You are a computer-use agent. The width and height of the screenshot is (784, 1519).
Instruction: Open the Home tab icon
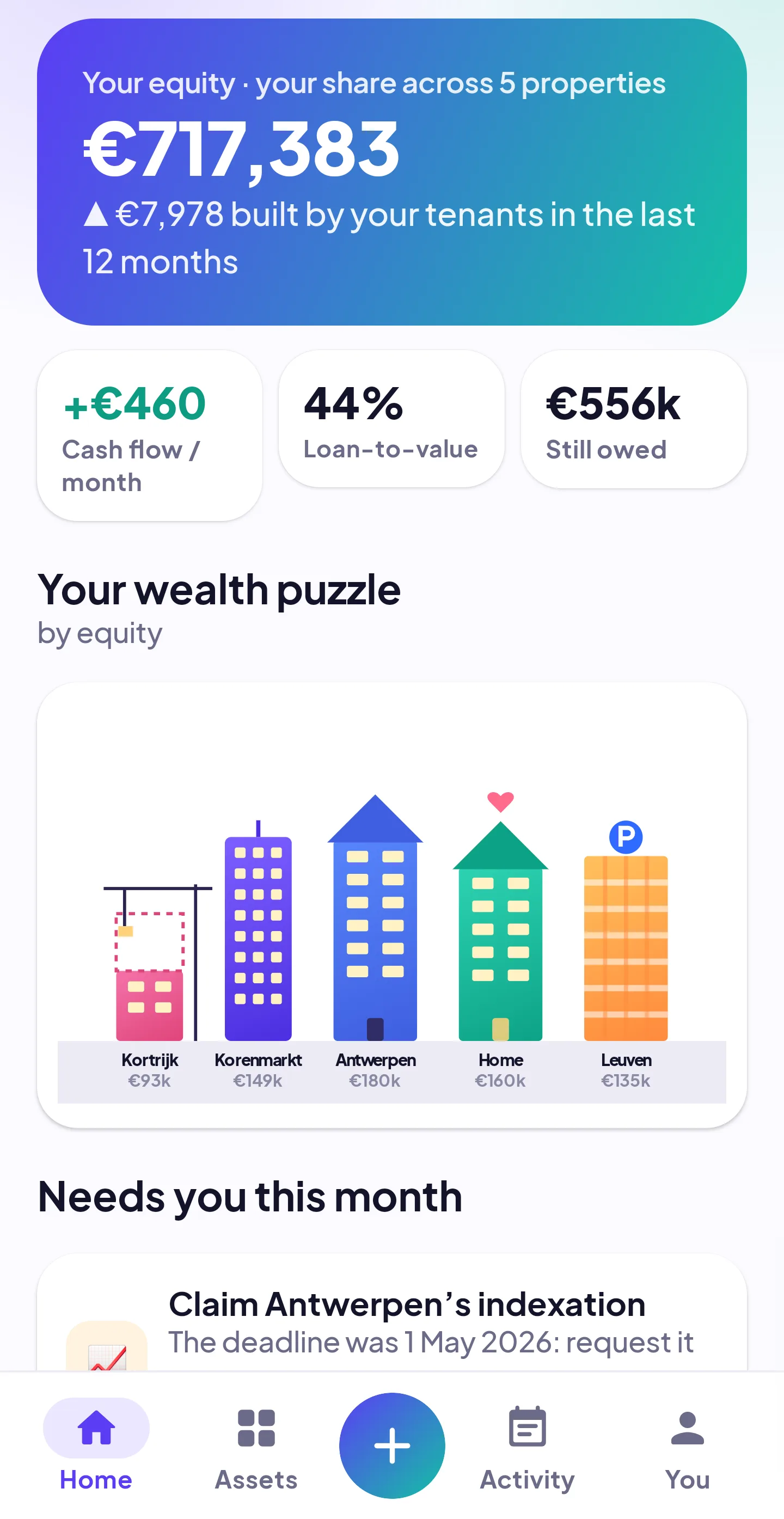[x=96, y=1428]
